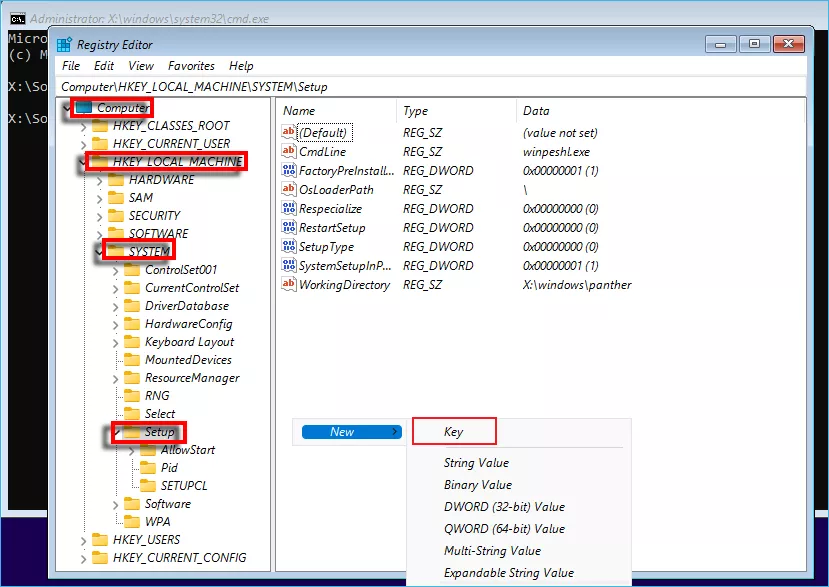829x587 pixels.
Task: Click the SECURITY folder icon
Action: 116,216
